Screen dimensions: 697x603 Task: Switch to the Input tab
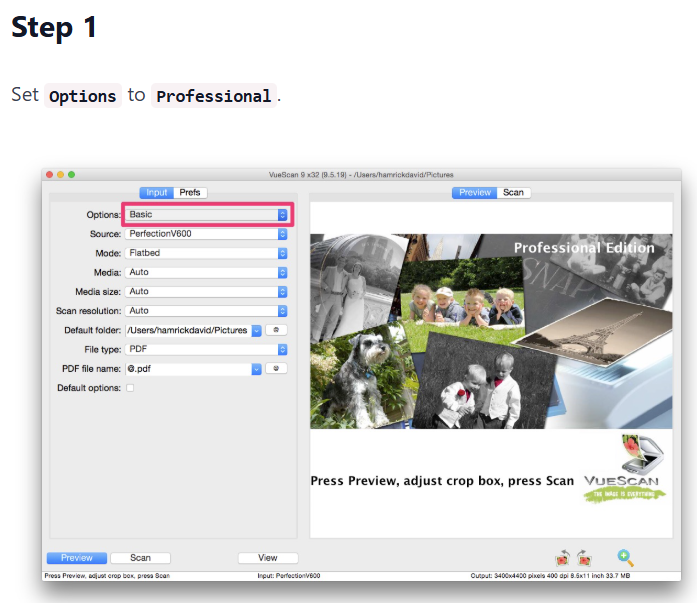156,192
